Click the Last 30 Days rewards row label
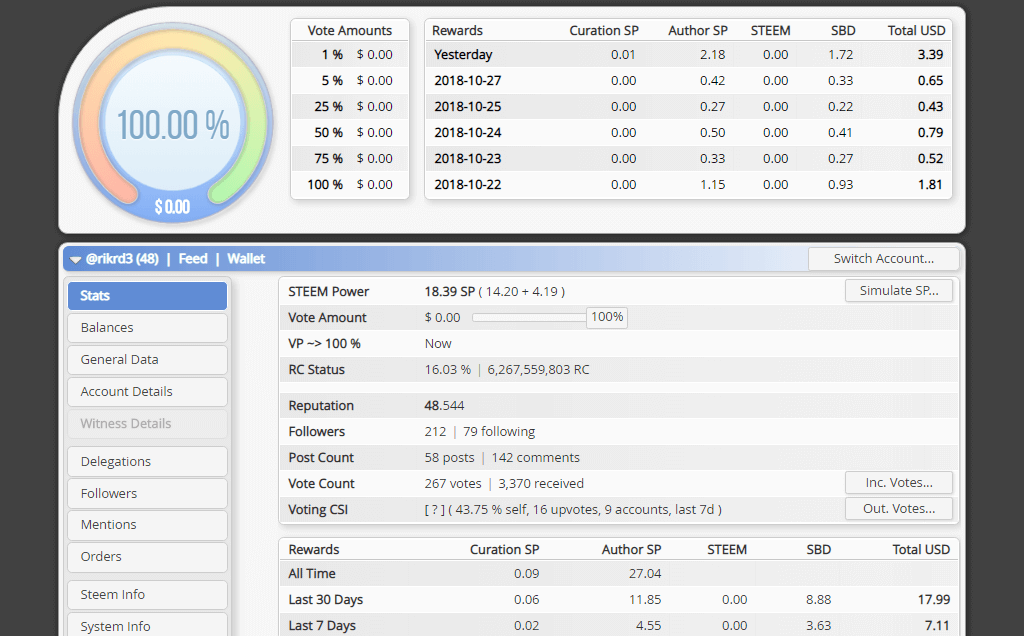Image resolution: width=1024 pixels, height=636 pixels. pos(326,600)
